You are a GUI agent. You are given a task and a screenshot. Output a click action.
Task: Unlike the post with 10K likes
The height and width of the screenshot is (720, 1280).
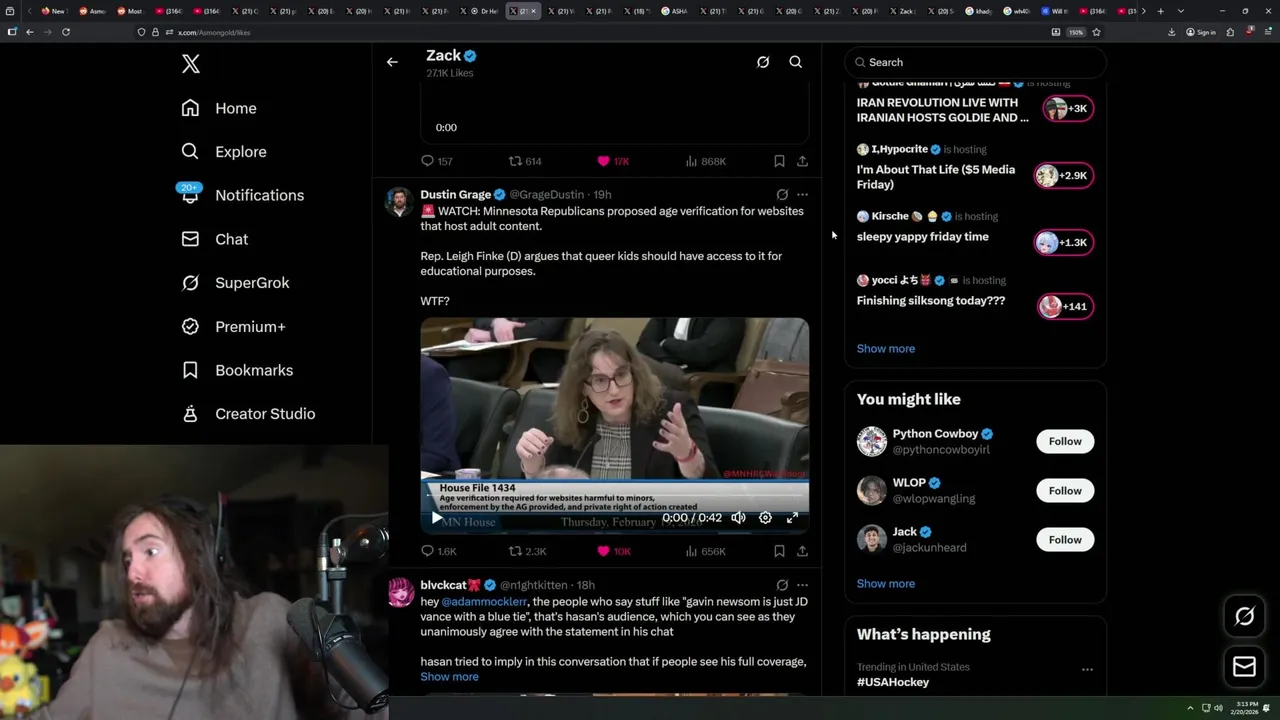point(614,551)
